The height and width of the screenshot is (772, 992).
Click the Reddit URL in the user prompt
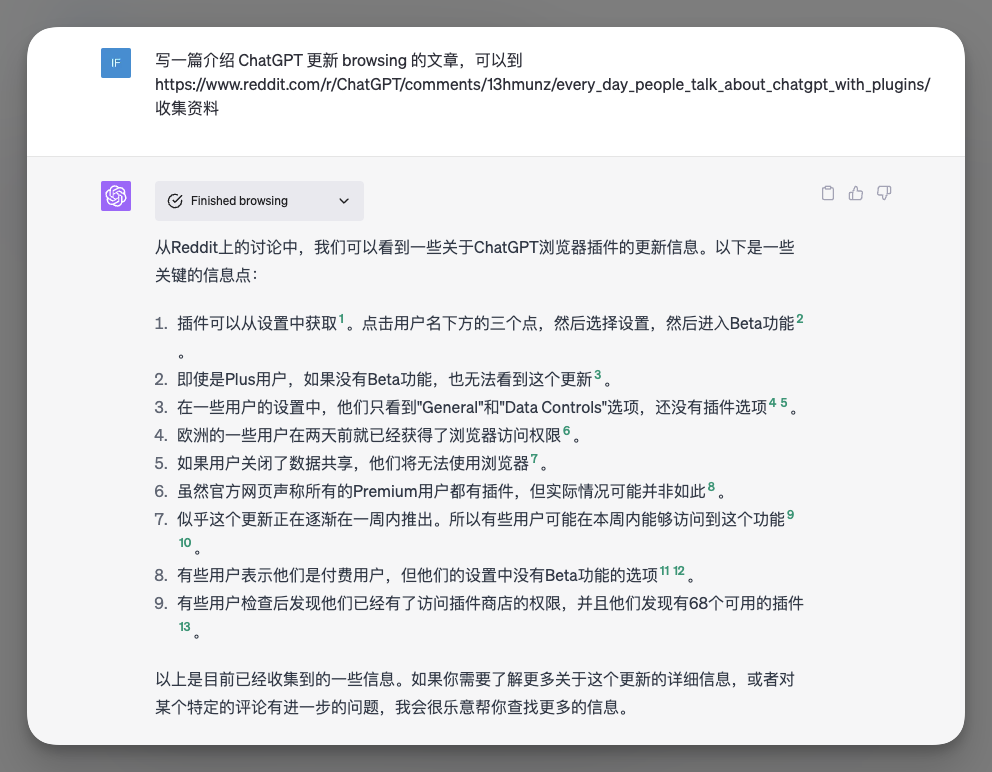click(x=543, y=85)
